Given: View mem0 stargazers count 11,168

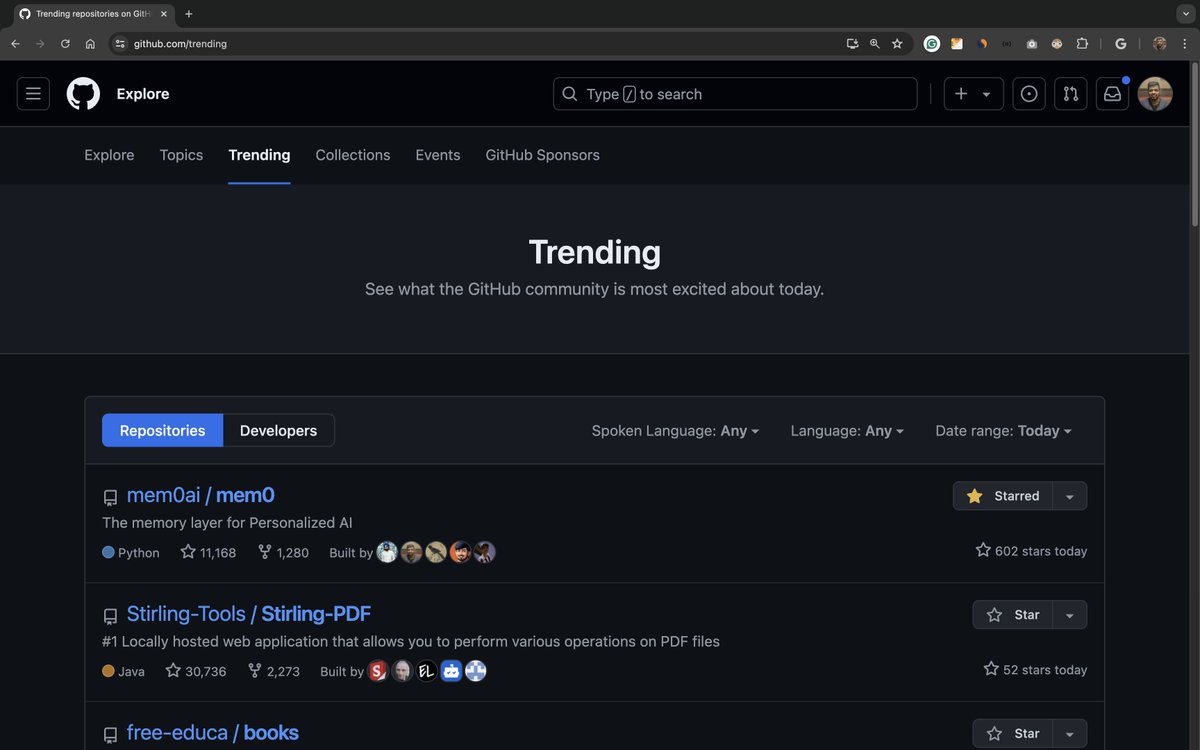Looking at the screenshot, I should click(208, 552).
